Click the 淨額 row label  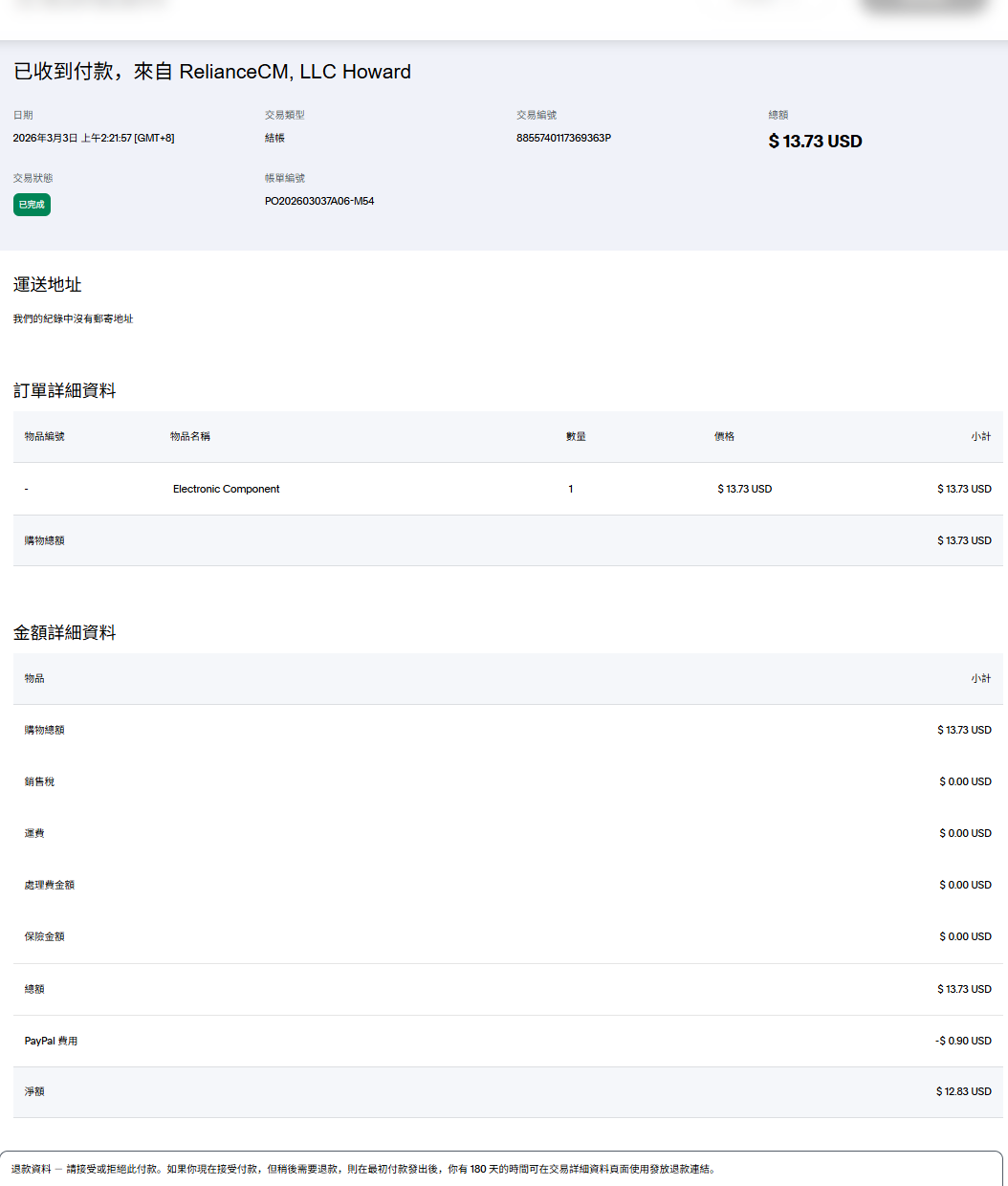point(34,1091)
